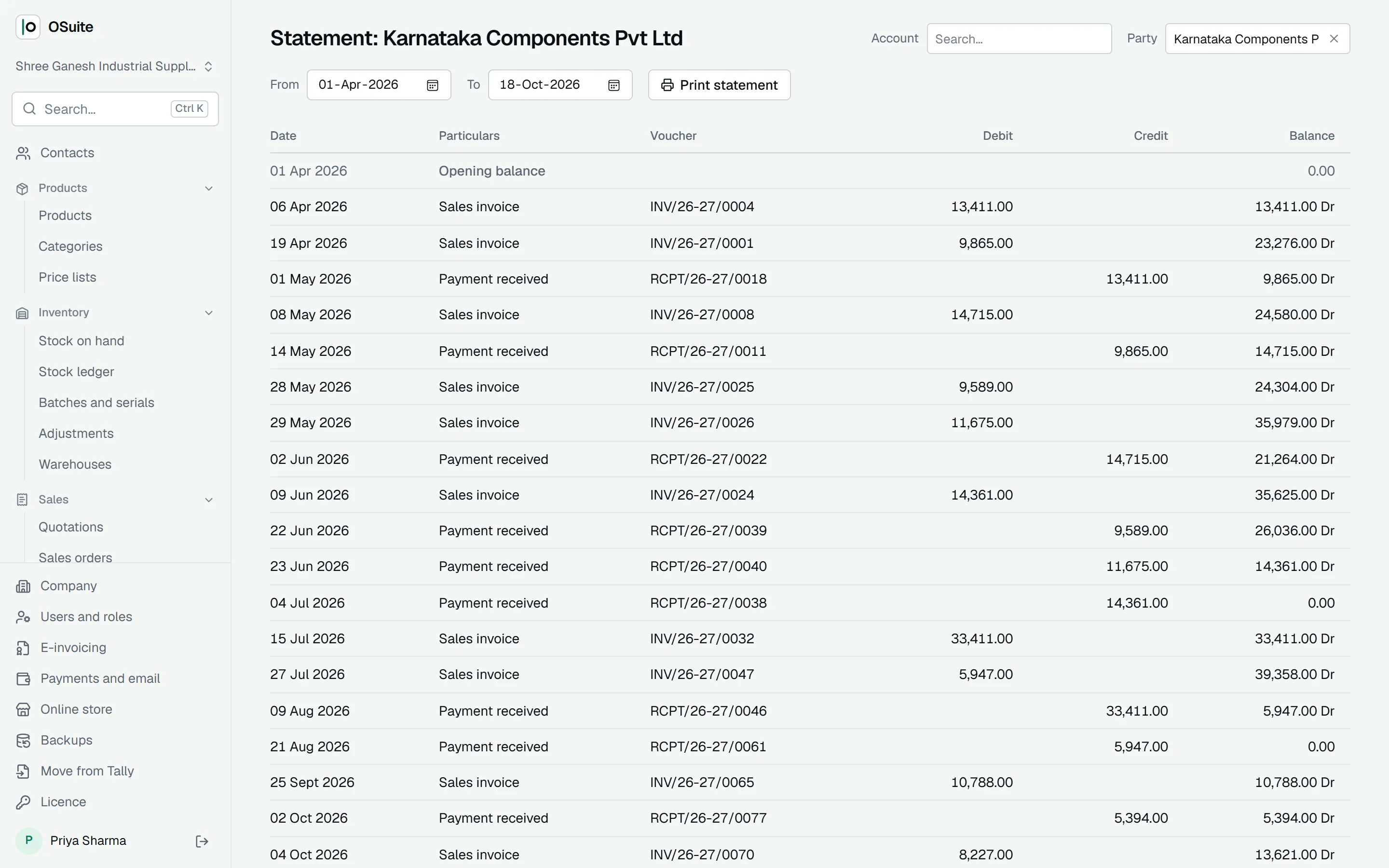Clear the Karnataka Components party filter
The height and width of the screenshot is (868, 1389).
click(1334, 39)
